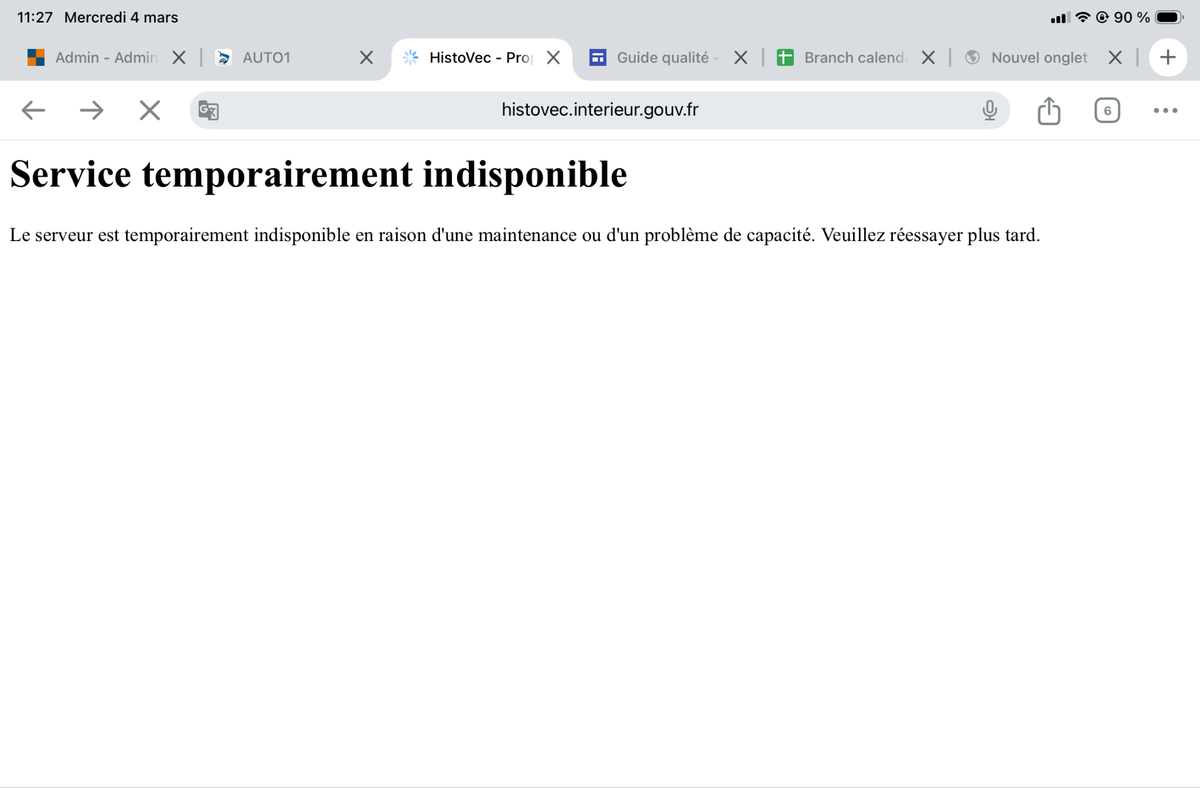This screenshot has height=788, width=1200.
Task: Go back to the previous page
Action: click(x=34, y=111)
